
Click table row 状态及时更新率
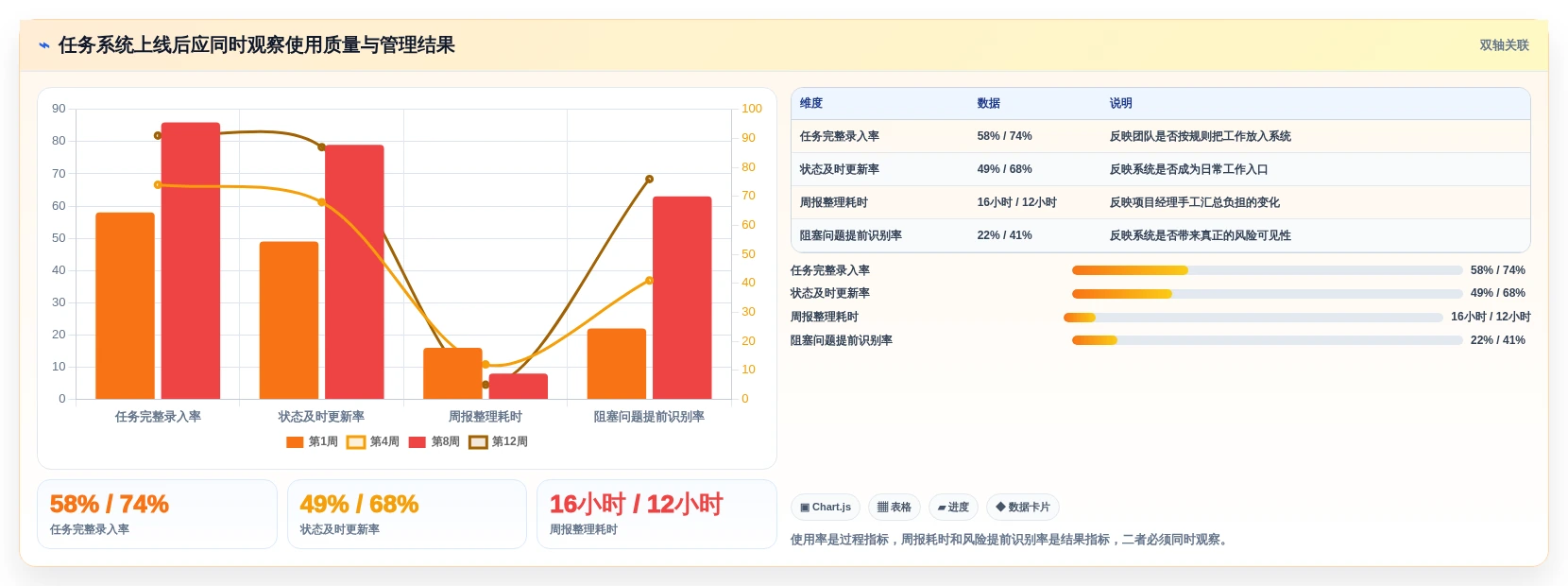click(x=1160, y=169)
